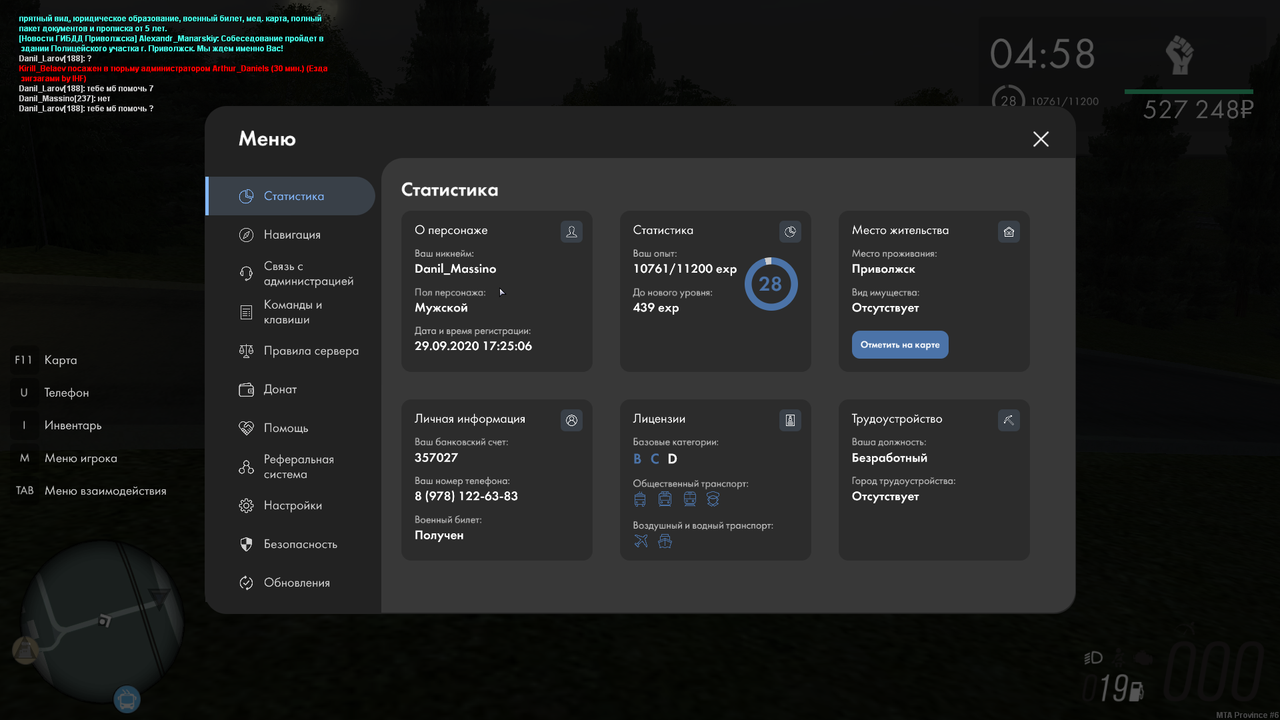Click the handshake heart icon beside Помощь

pyautogui.click(x=246, y=428)
